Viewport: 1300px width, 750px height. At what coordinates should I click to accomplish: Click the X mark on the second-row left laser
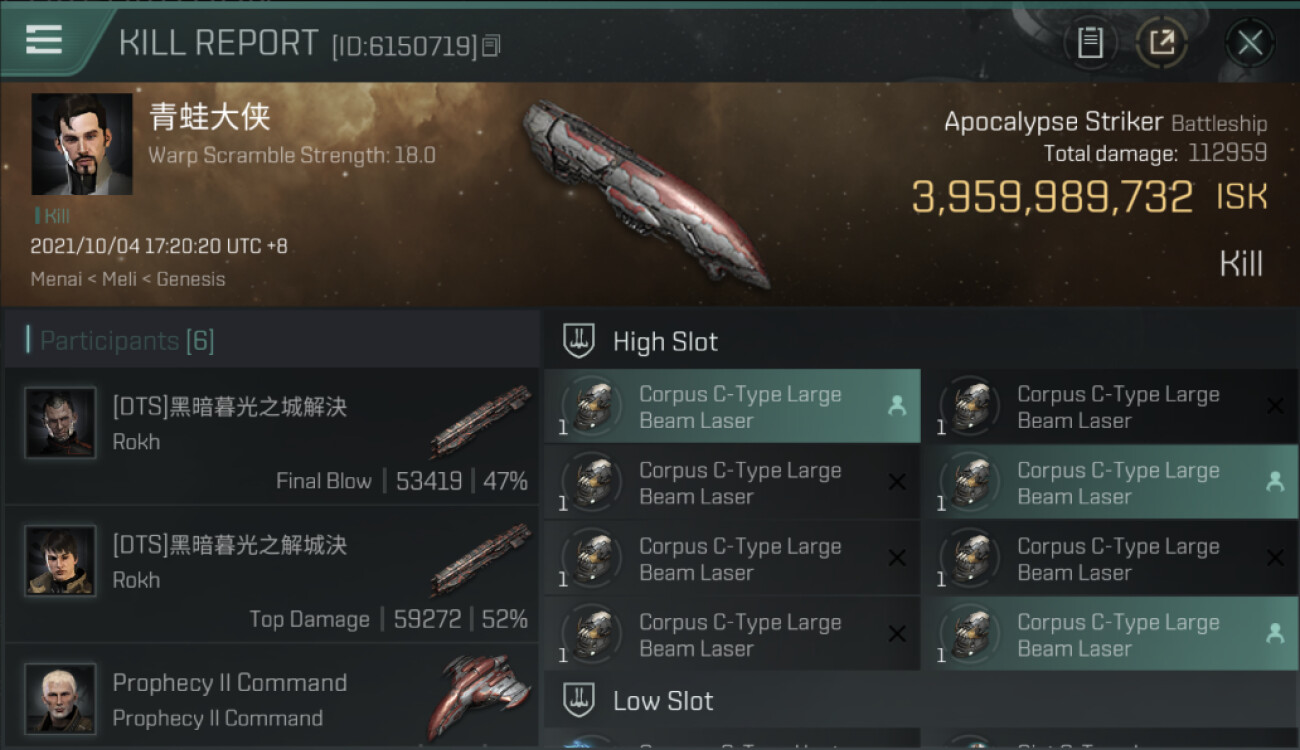[x=897, y=482]
